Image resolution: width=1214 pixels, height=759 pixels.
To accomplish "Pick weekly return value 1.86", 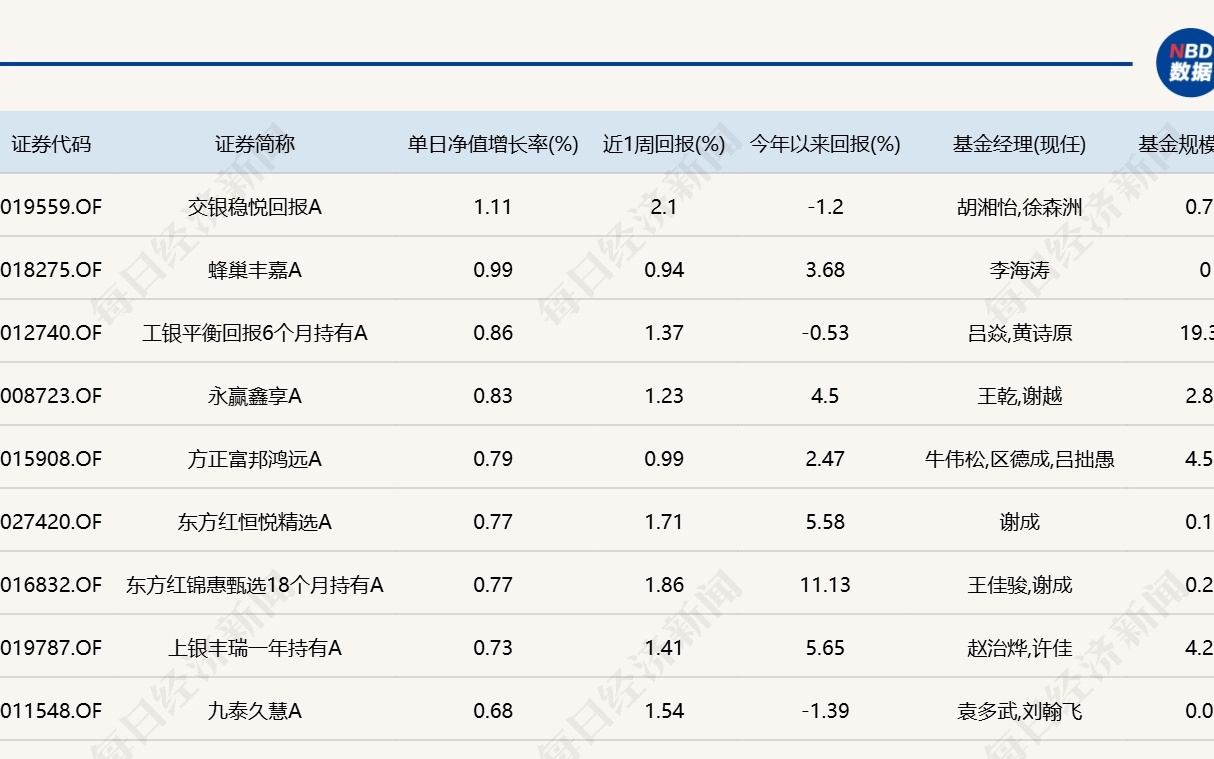I will (x=664, y=585).
